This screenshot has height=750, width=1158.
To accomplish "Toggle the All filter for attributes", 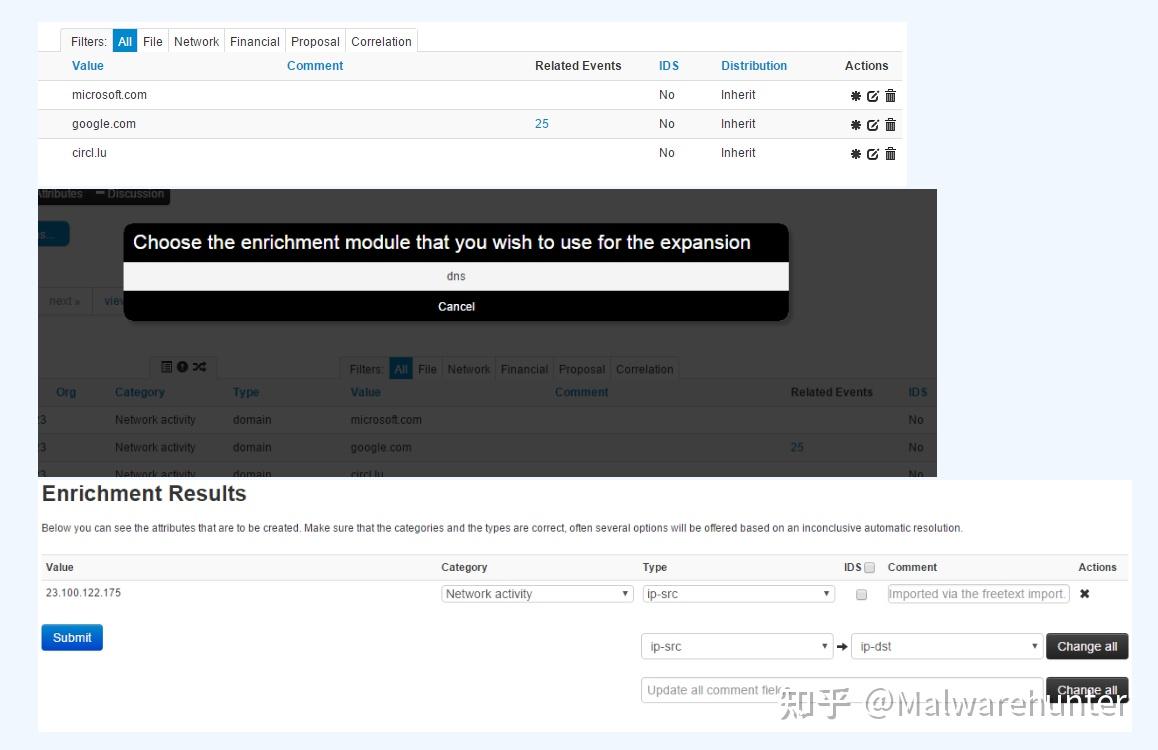I will point(124,41).
